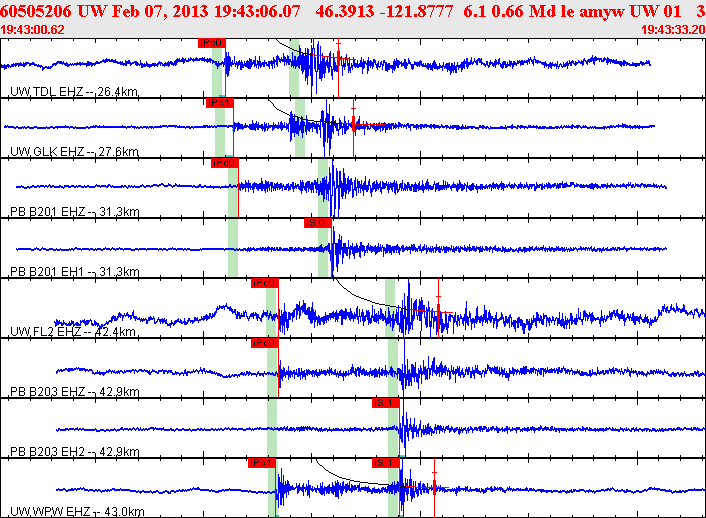Image resolution: width=706 pixels, height=518 pixels.
Task: Click the iS 0 pick flag on B201 EH1
Action: click(317, 223)
